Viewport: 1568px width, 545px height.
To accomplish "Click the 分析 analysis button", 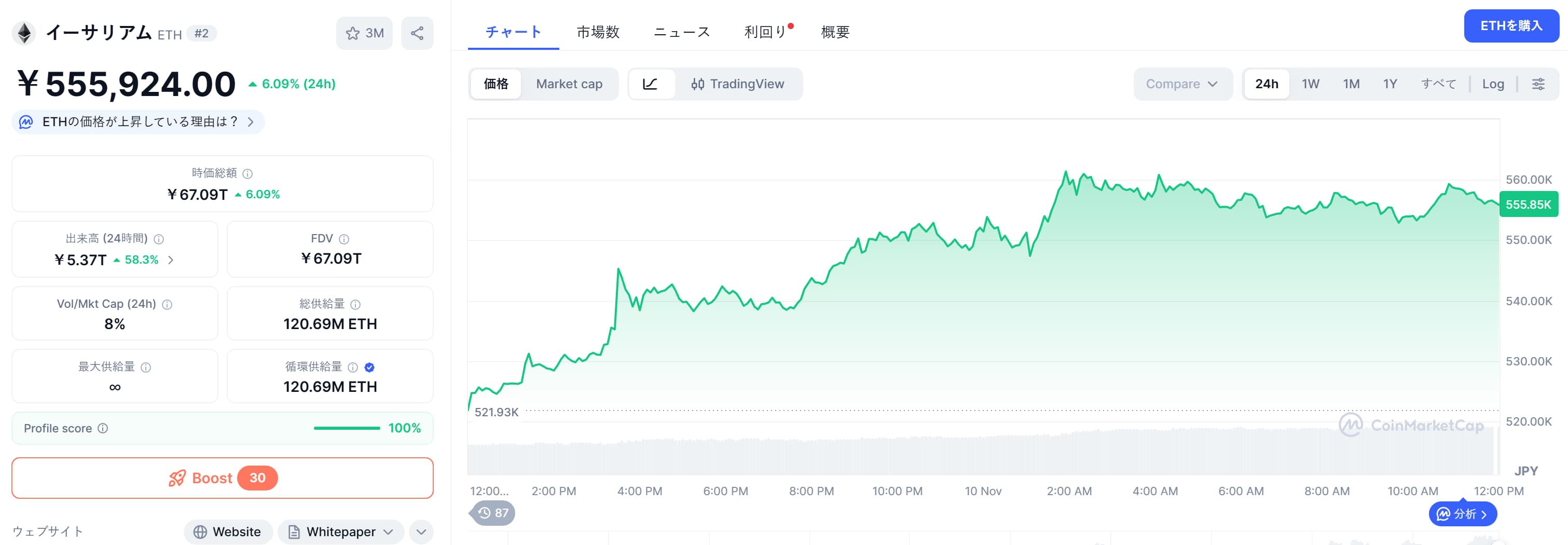I will pos(1462,514).
